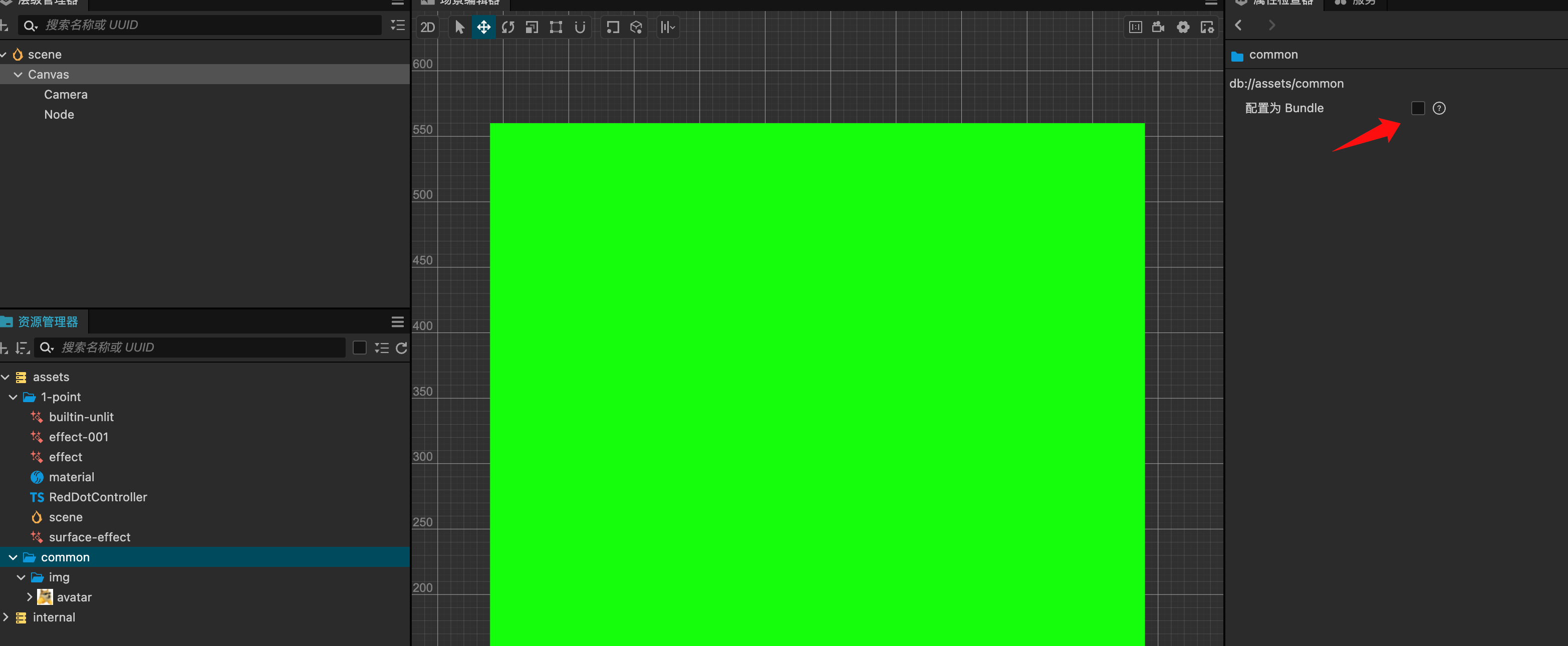This screenshot has height=646, width=1568.
Task: Collapse the Canvas node in hierarchy
Action: pyautogui.click(x=18, y=74)
